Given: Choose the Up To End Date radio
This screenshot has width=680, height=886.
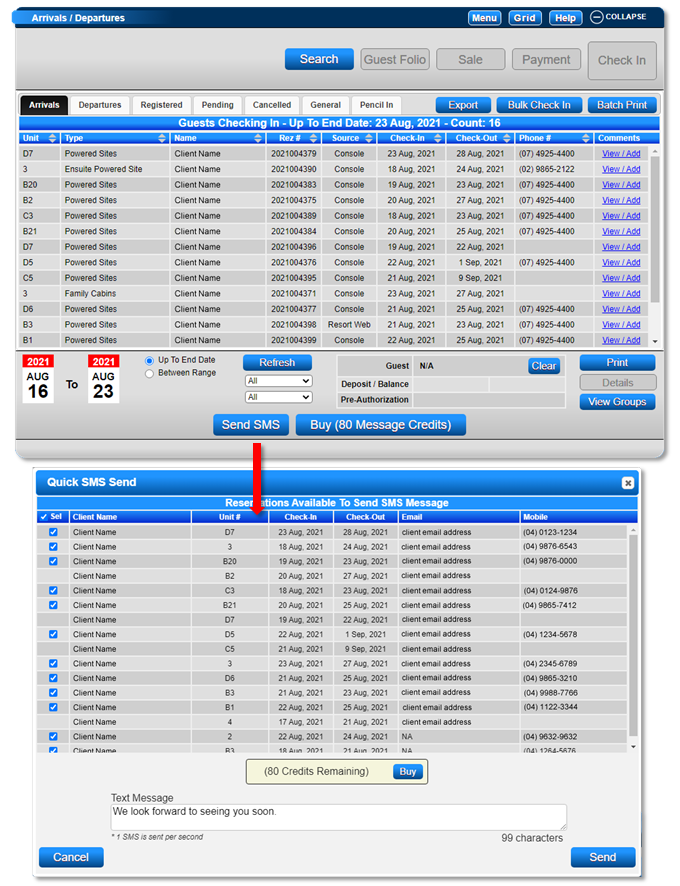Looking at the screenshot, I should [x=149, y=361].
